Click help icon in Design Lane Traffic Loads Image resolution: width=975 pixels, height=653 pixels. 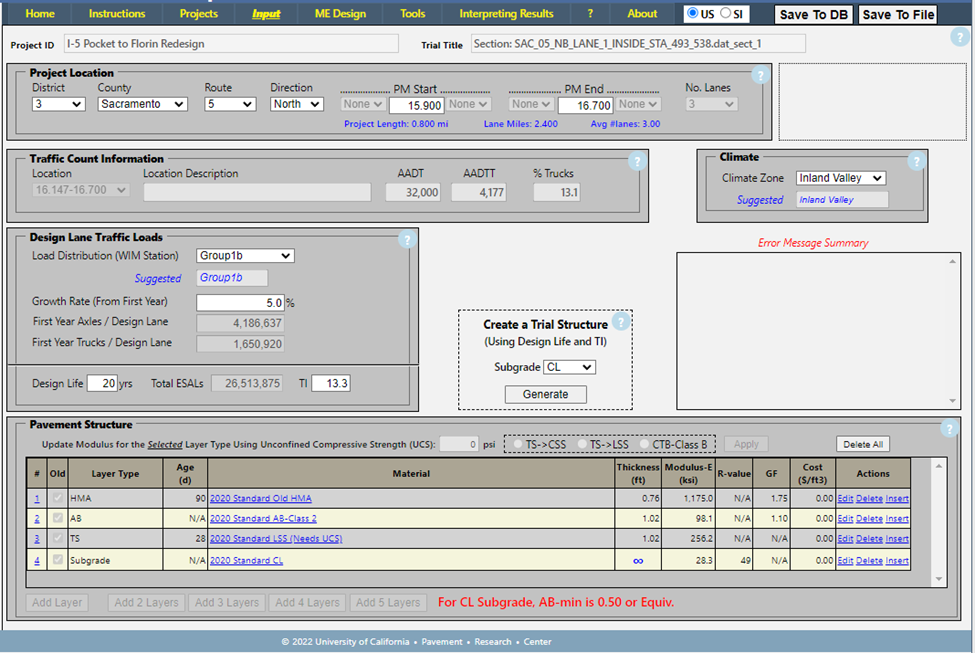pos(406,239)
